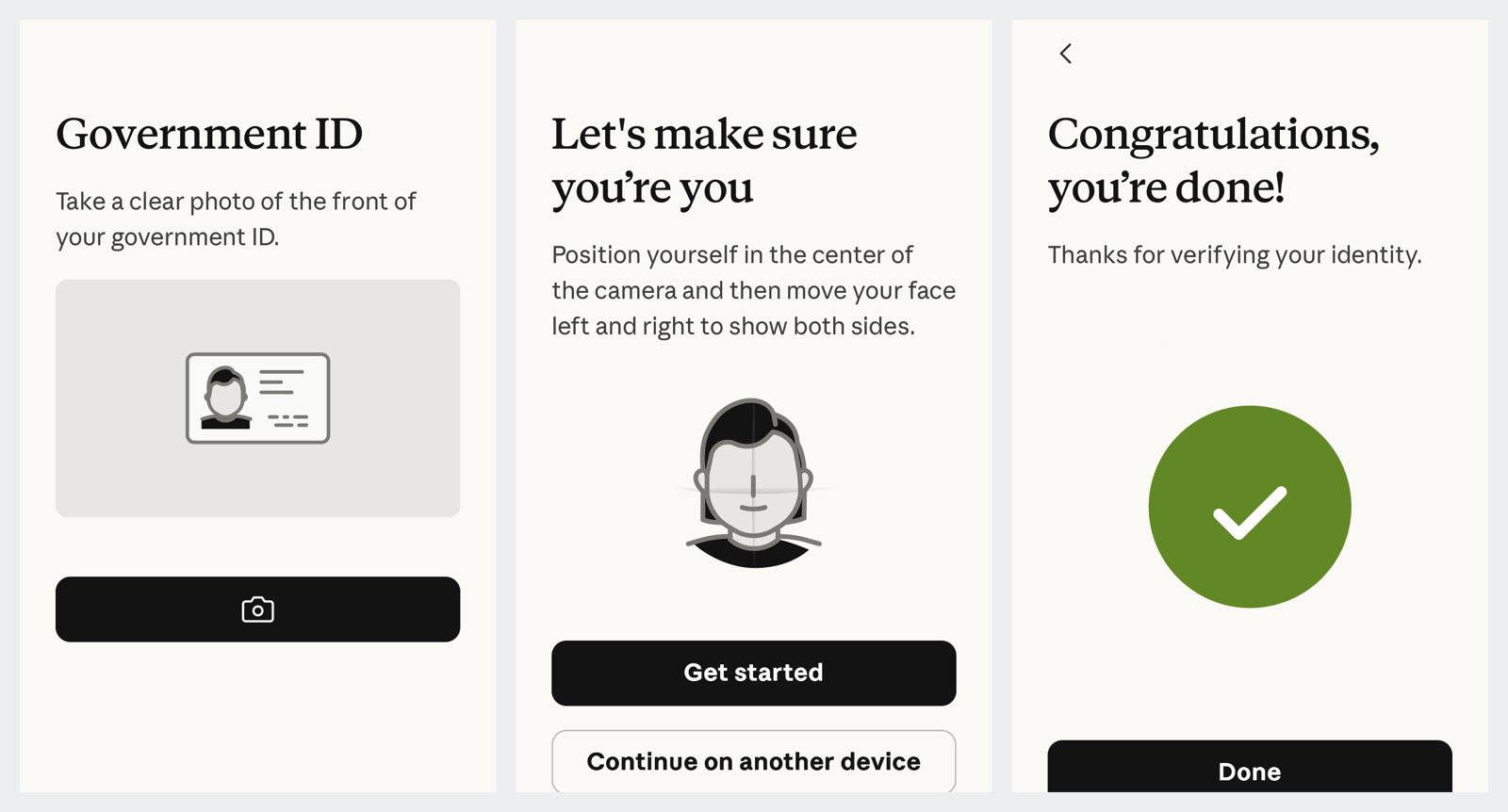
Task: Start face verification with Get started
Action: (753, 673)
